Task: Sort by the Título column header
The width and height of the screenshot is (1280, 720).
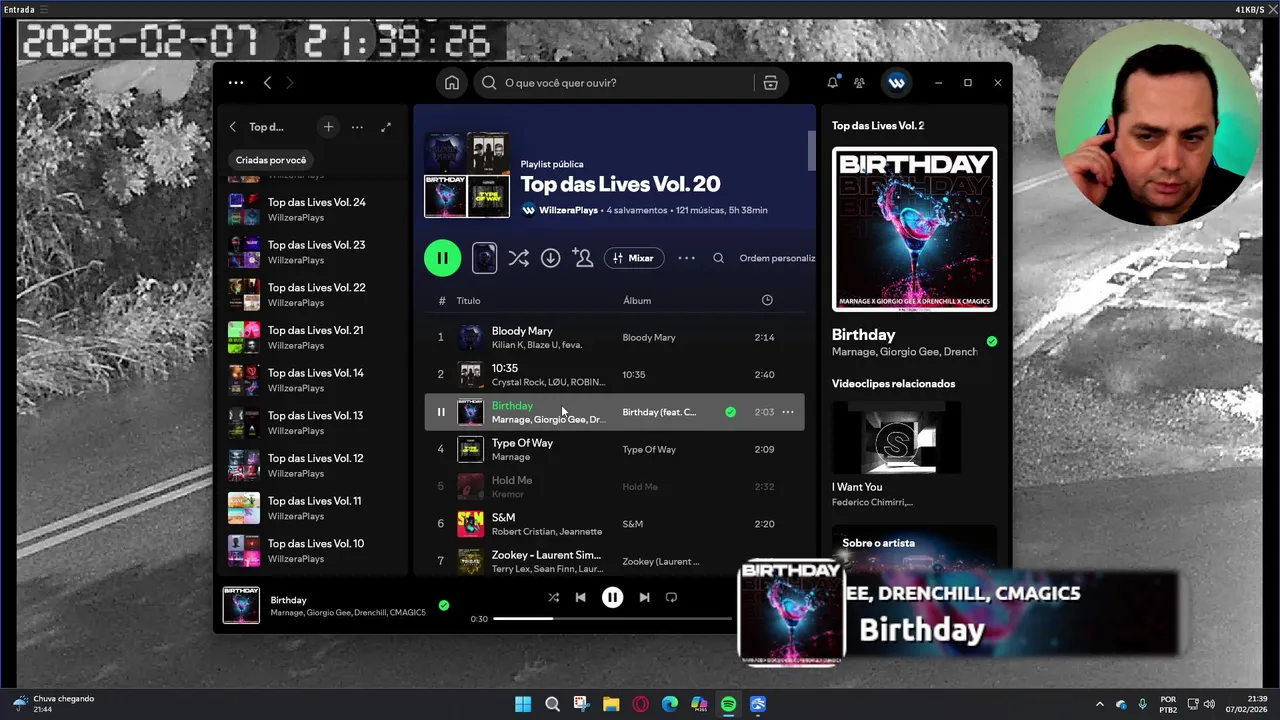Action: click(x=468, y=300)
